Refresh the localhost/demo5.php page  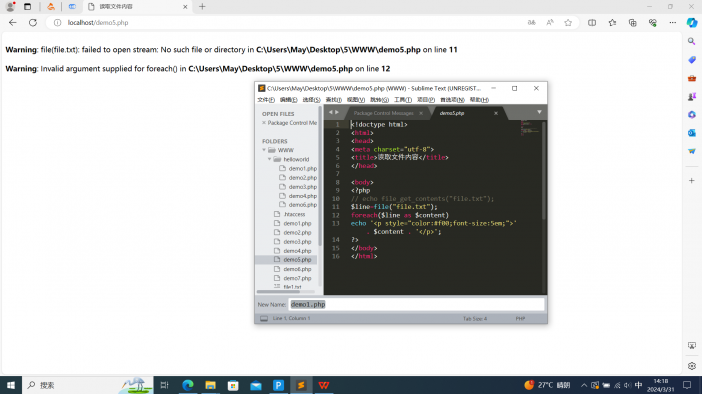pyautogui.click(x=33, y=22)
